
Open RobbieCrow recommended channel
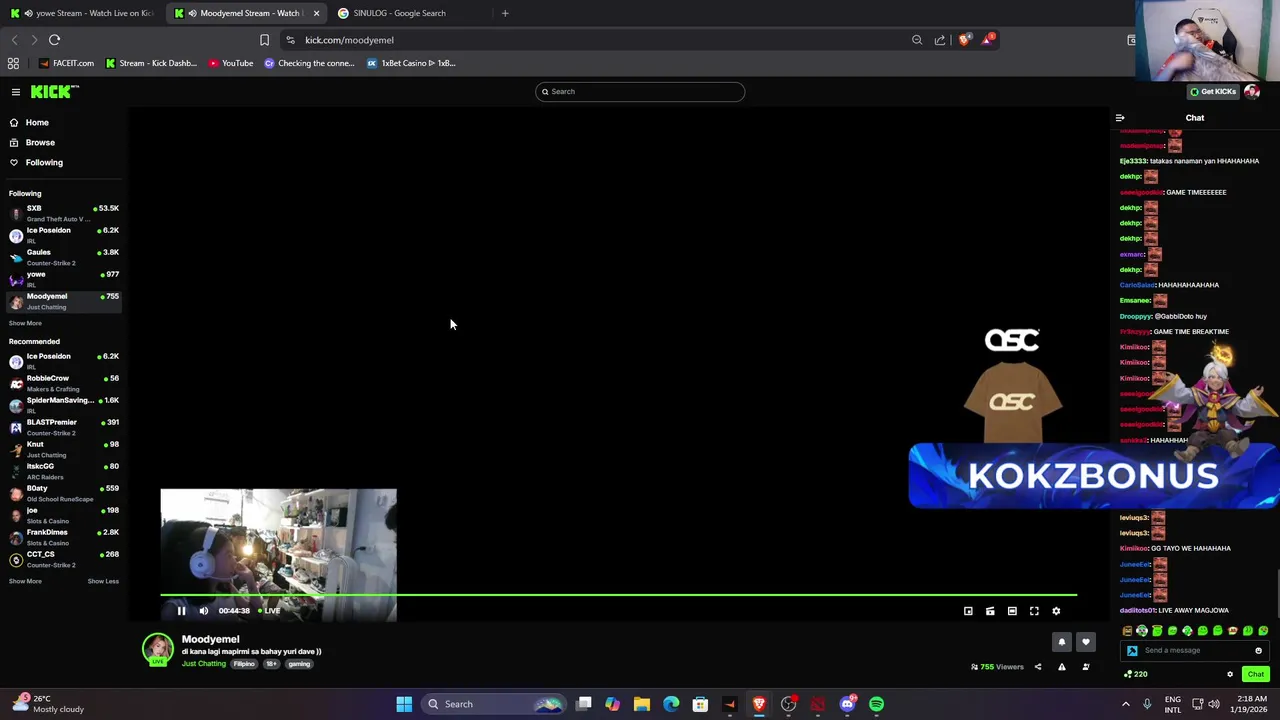pos(64,383)
